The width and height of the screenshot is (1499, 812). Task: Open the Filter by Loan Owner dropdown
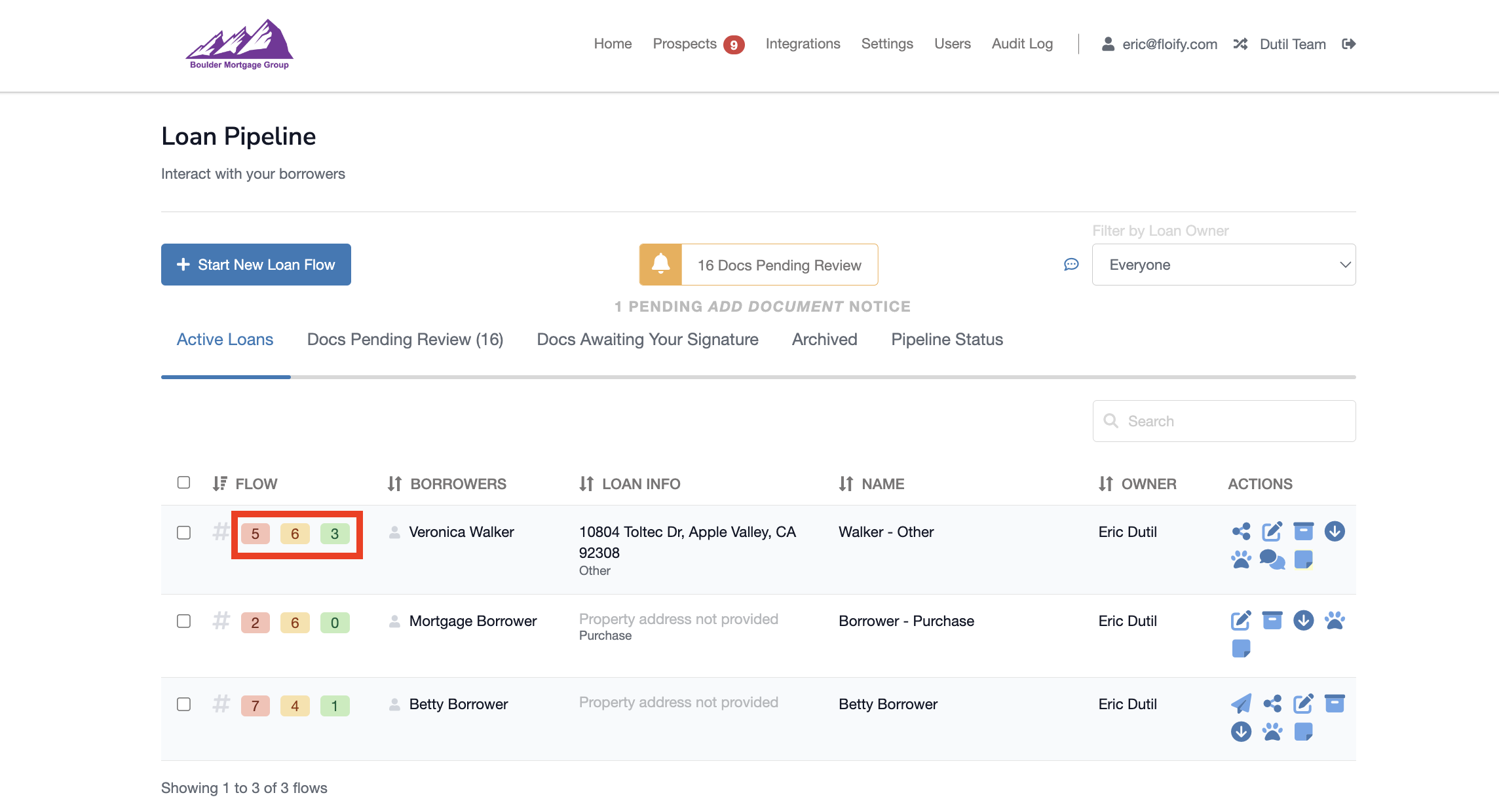[x=1223, y=265]
